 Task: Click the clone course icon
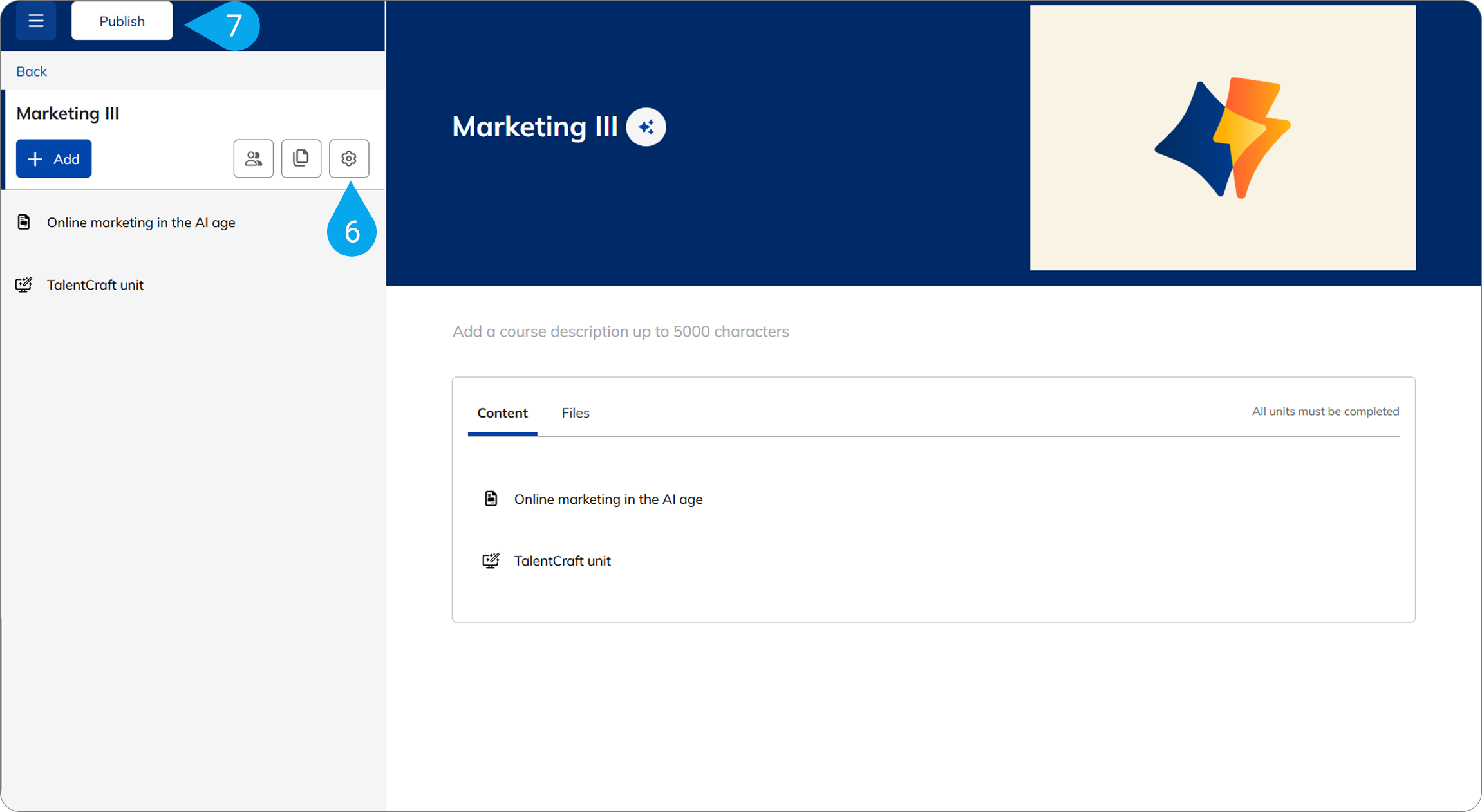(x=301, y=158)
